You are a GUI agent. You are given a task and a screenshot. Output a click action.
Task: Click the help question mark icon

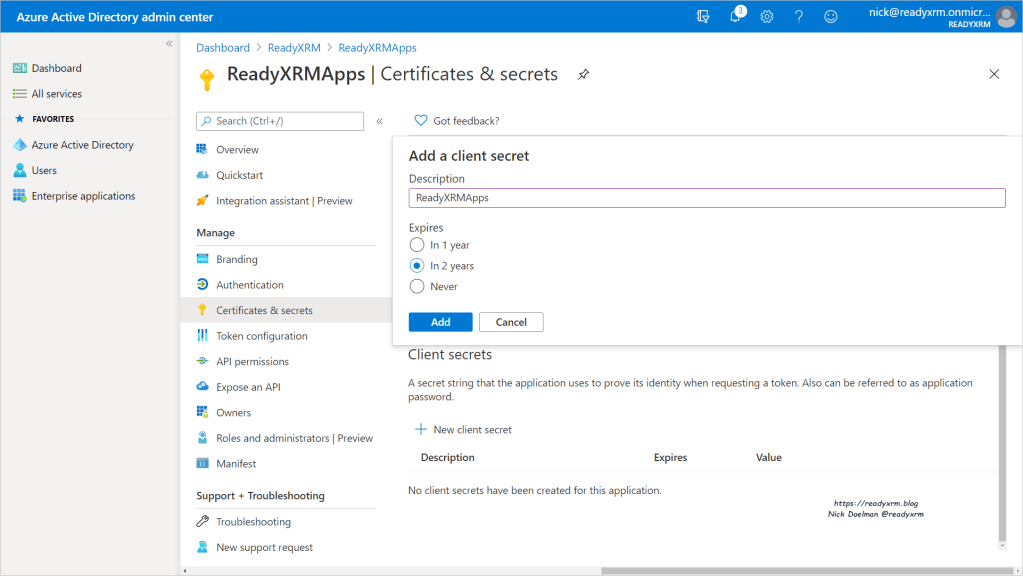(799, 17)
